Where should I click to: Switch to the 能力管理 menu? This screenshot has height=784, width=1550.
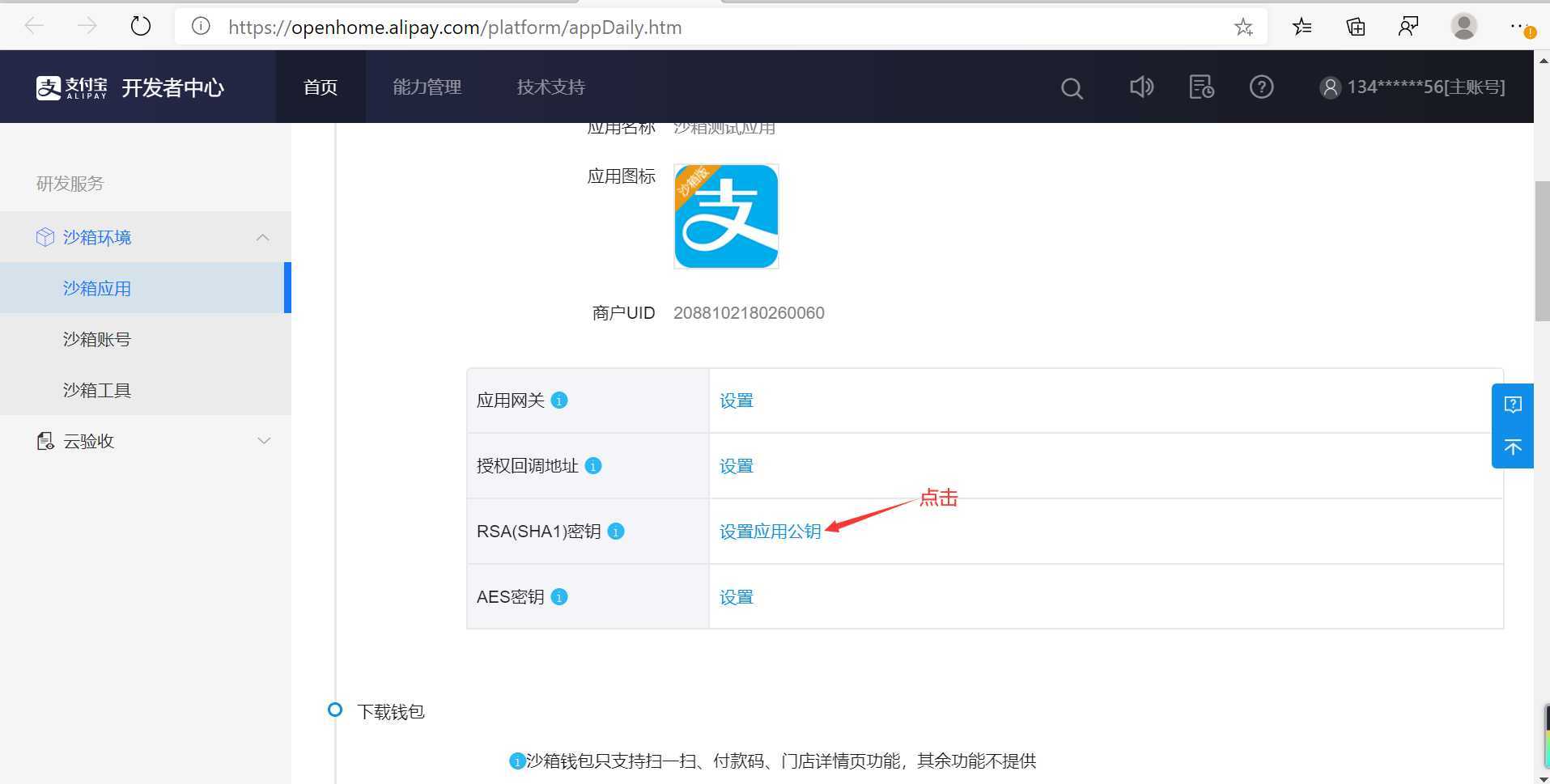point(427,87)
